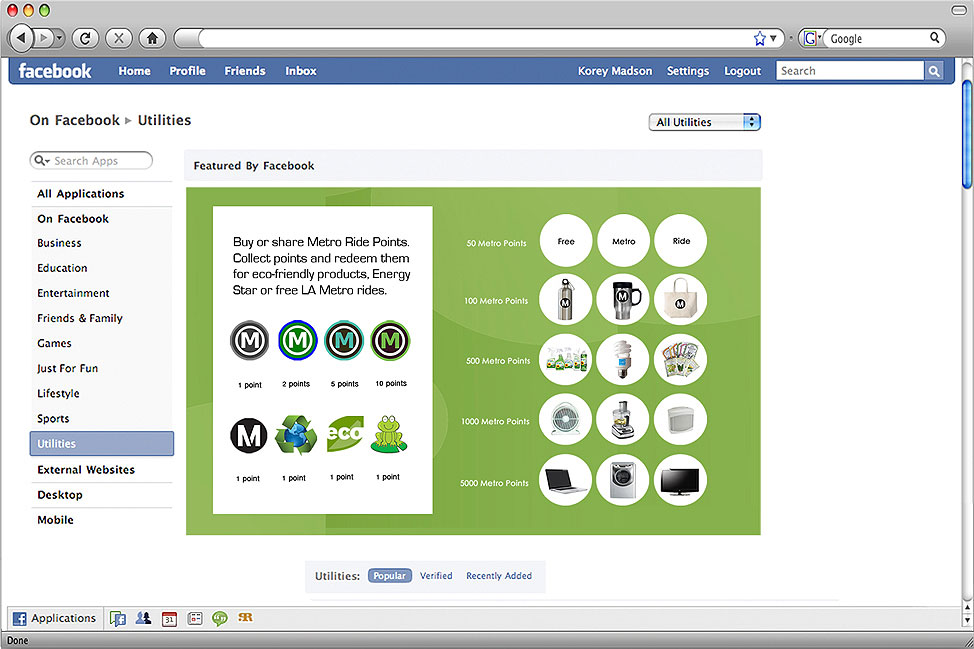This screenshot has height=649, width=974.
Task: Open the Friends icon in bottom bar
Action: (143, 618)
